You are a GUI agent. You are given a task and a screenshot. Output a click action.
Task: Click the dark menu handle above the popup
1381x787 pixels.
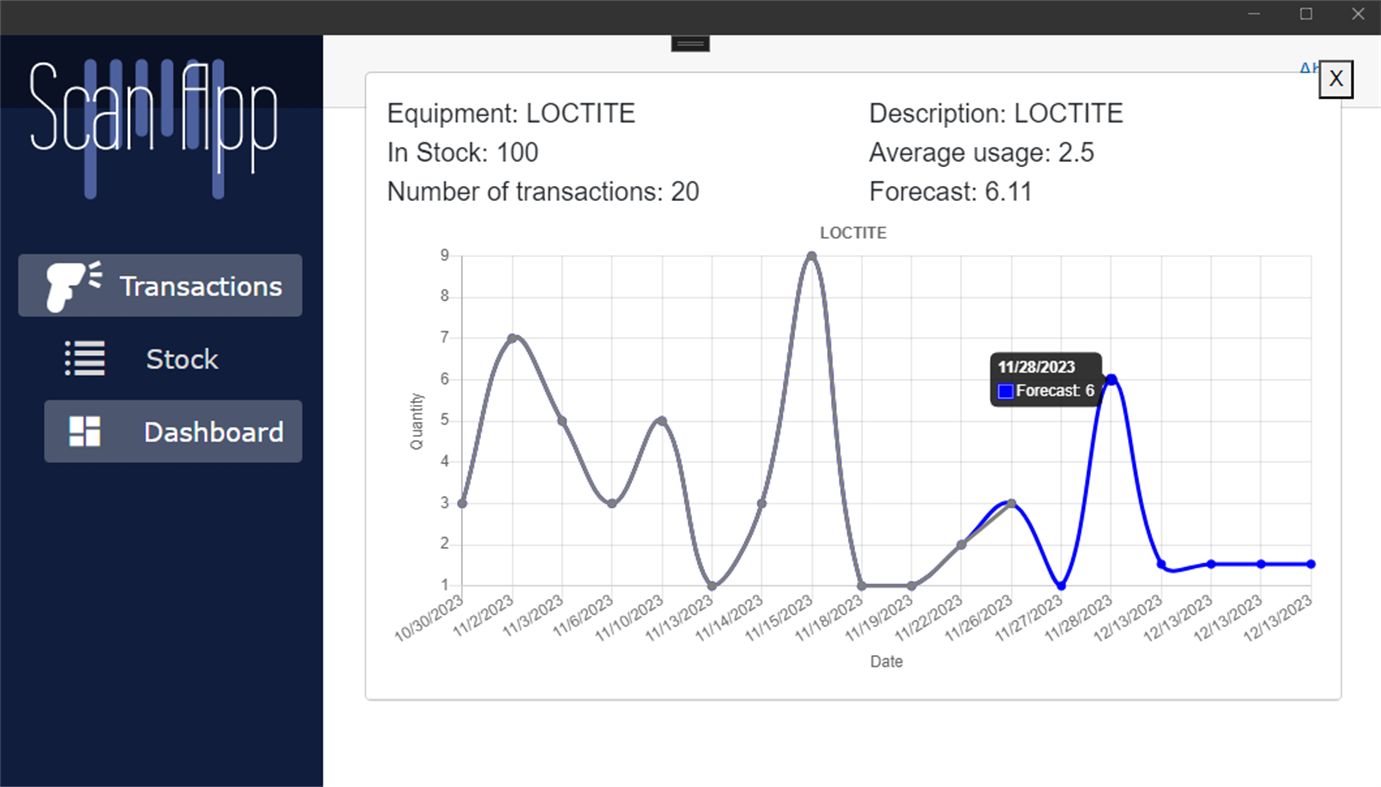(x=689, y=43)
